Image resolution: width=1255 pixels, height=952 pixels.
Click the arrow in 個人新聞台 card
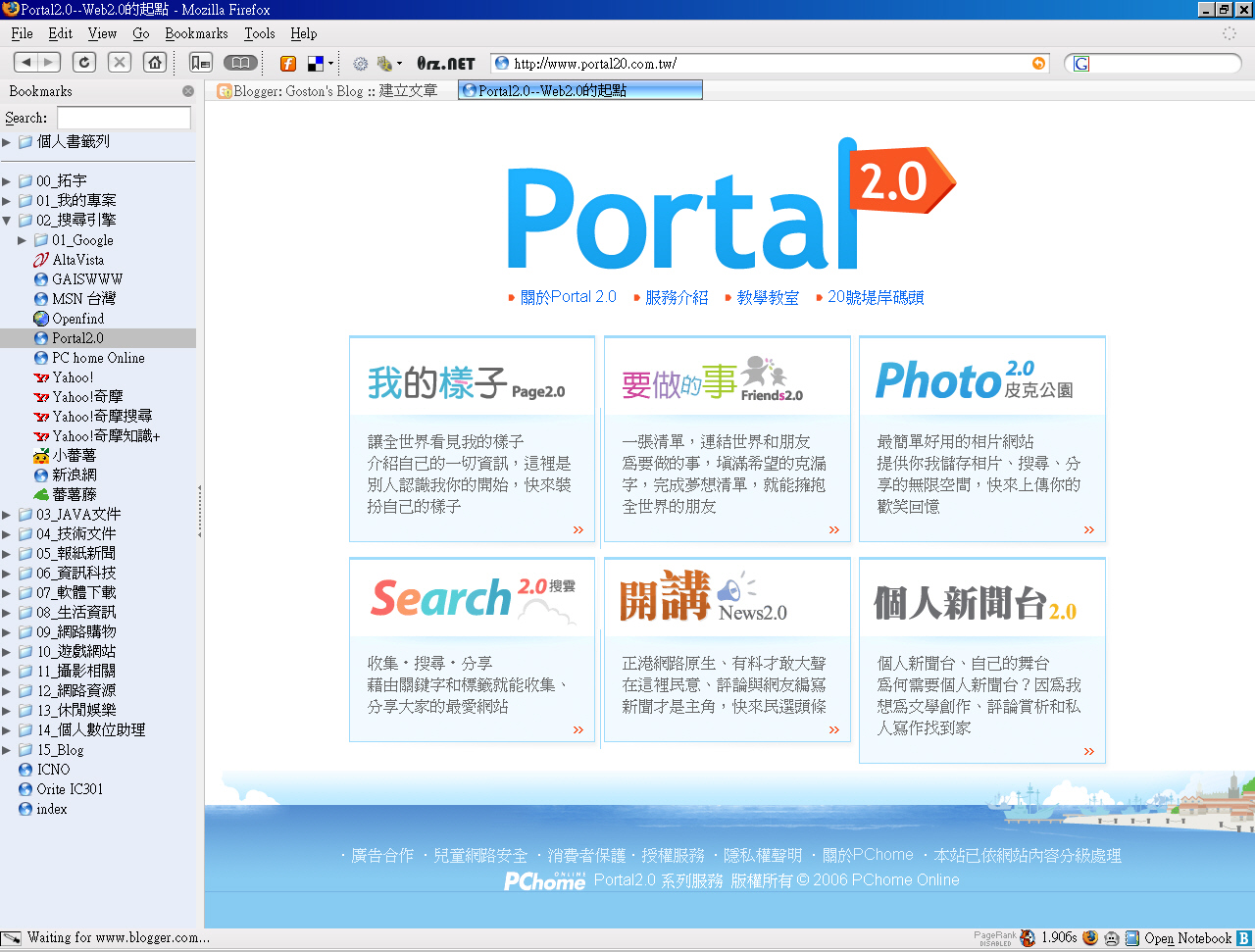click(x=1088, y=751)
